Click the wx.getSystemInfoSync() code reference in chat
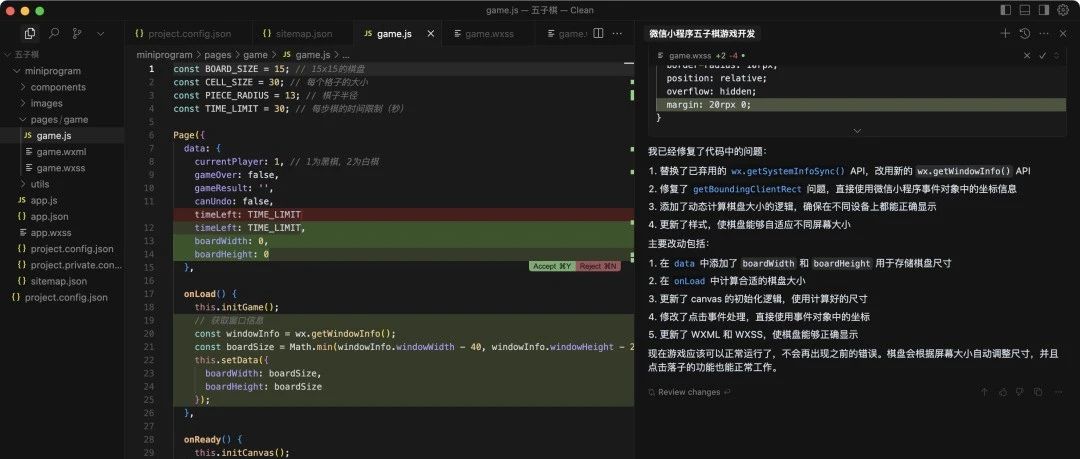1080x459 pixels. 787,171
